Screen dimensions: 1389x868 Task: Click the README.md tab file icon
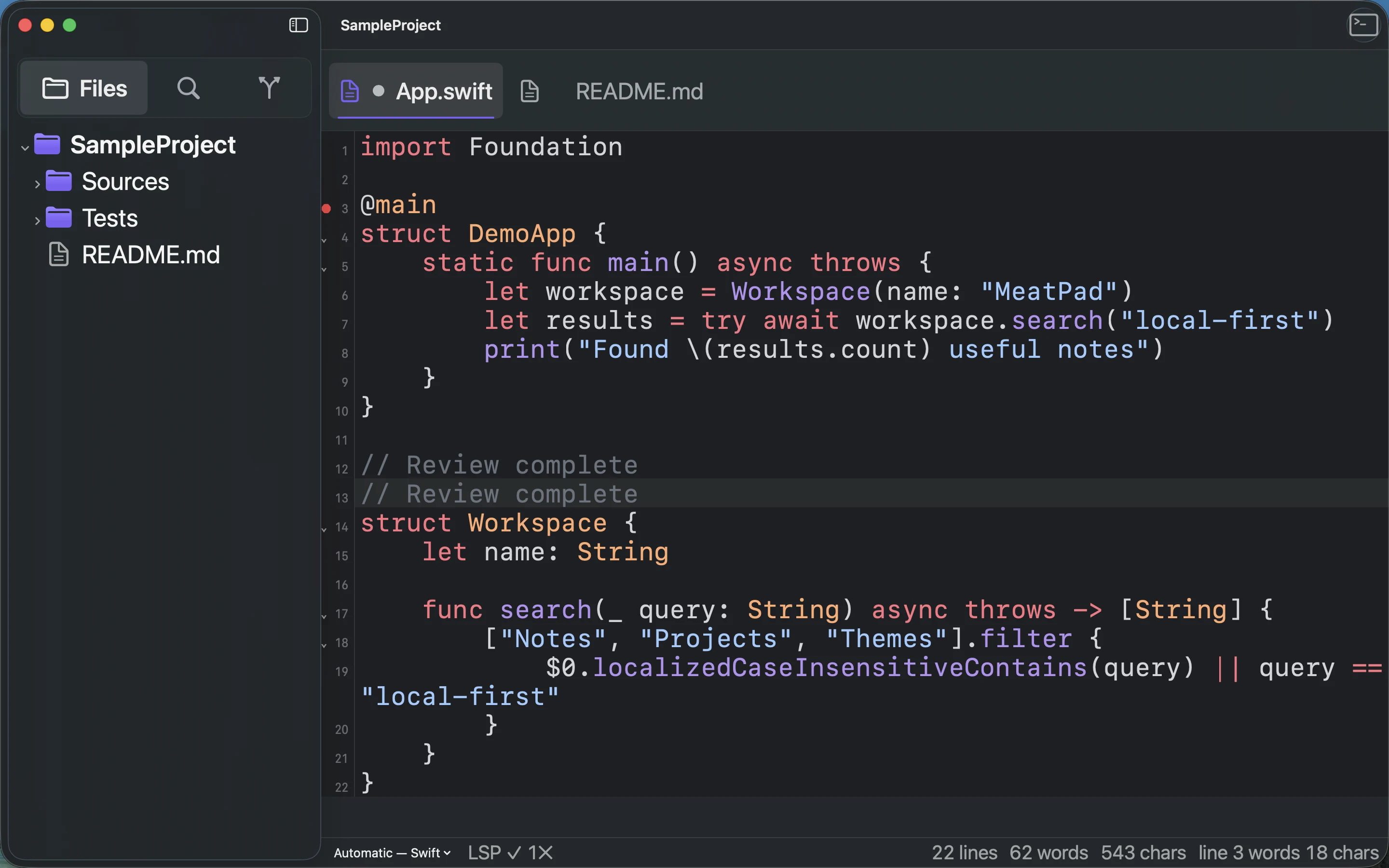click(x=529, y=91)
